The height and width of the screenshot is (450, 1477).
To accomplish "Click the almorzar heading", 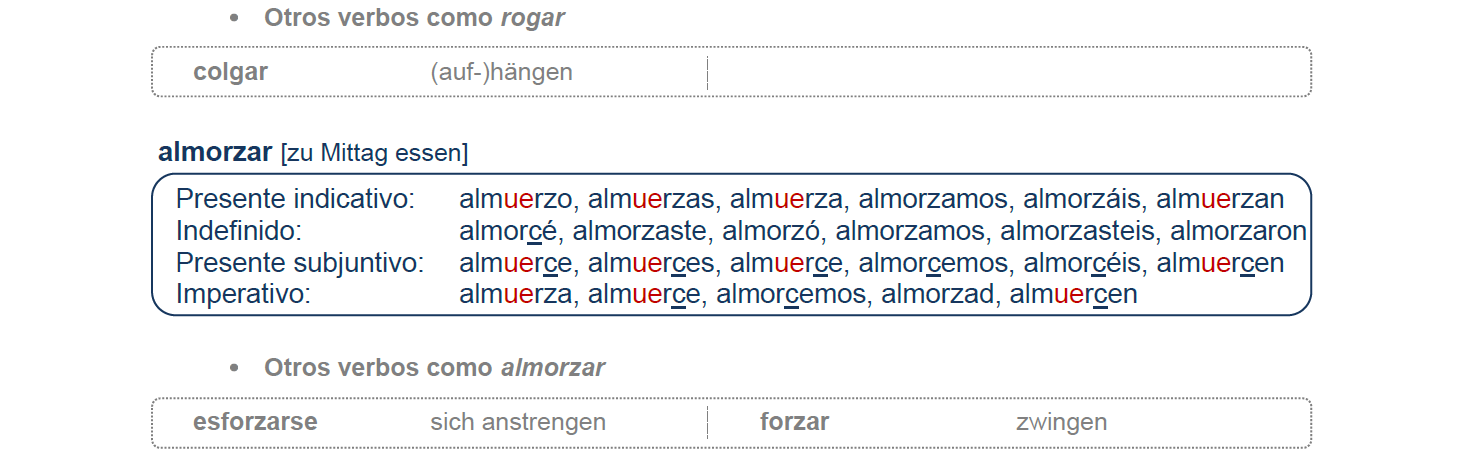I will [x=215, y=152].
